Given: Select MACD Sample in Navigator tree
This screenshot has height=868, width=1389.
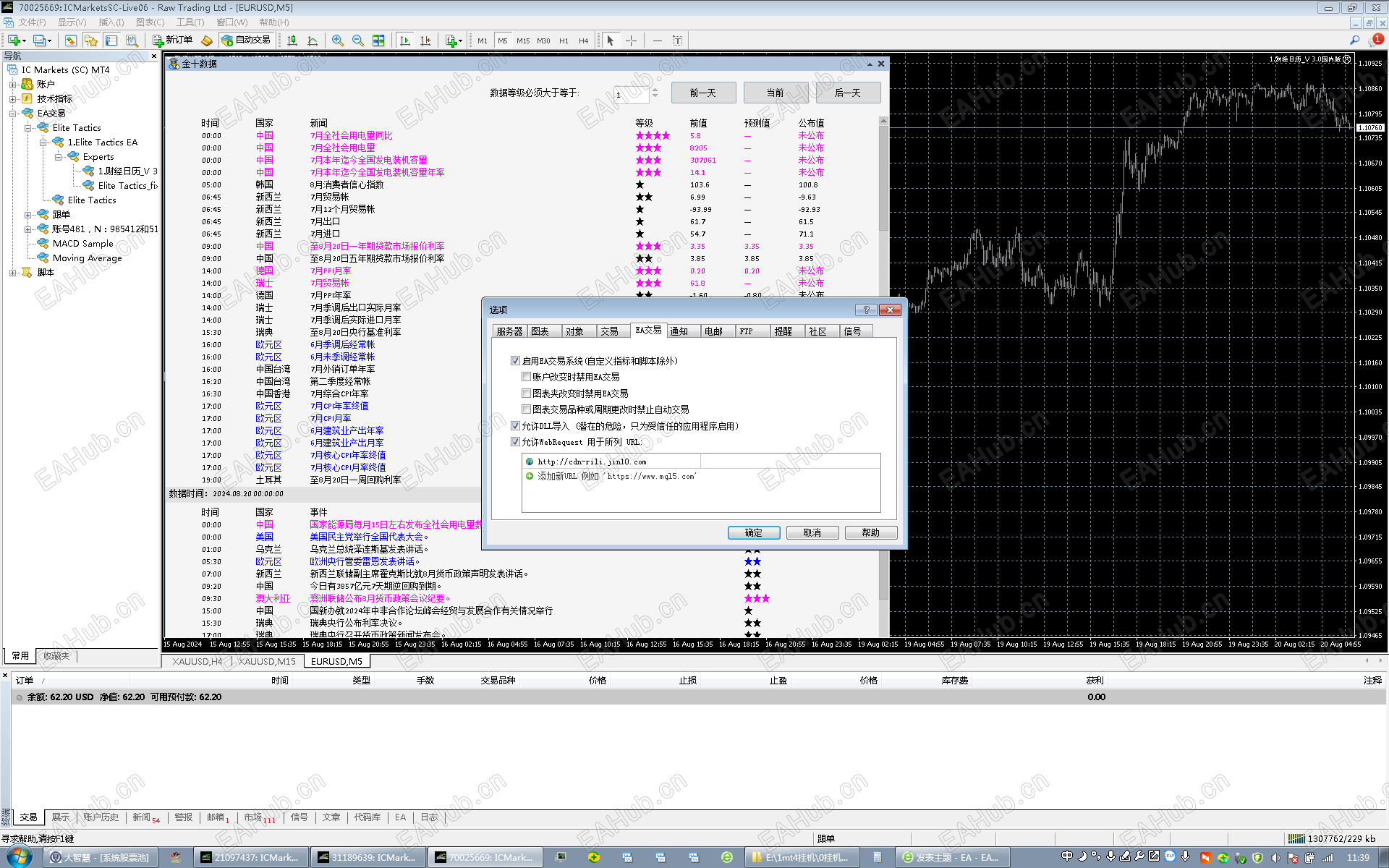Looking at the screenshot, I should (83, 244).
